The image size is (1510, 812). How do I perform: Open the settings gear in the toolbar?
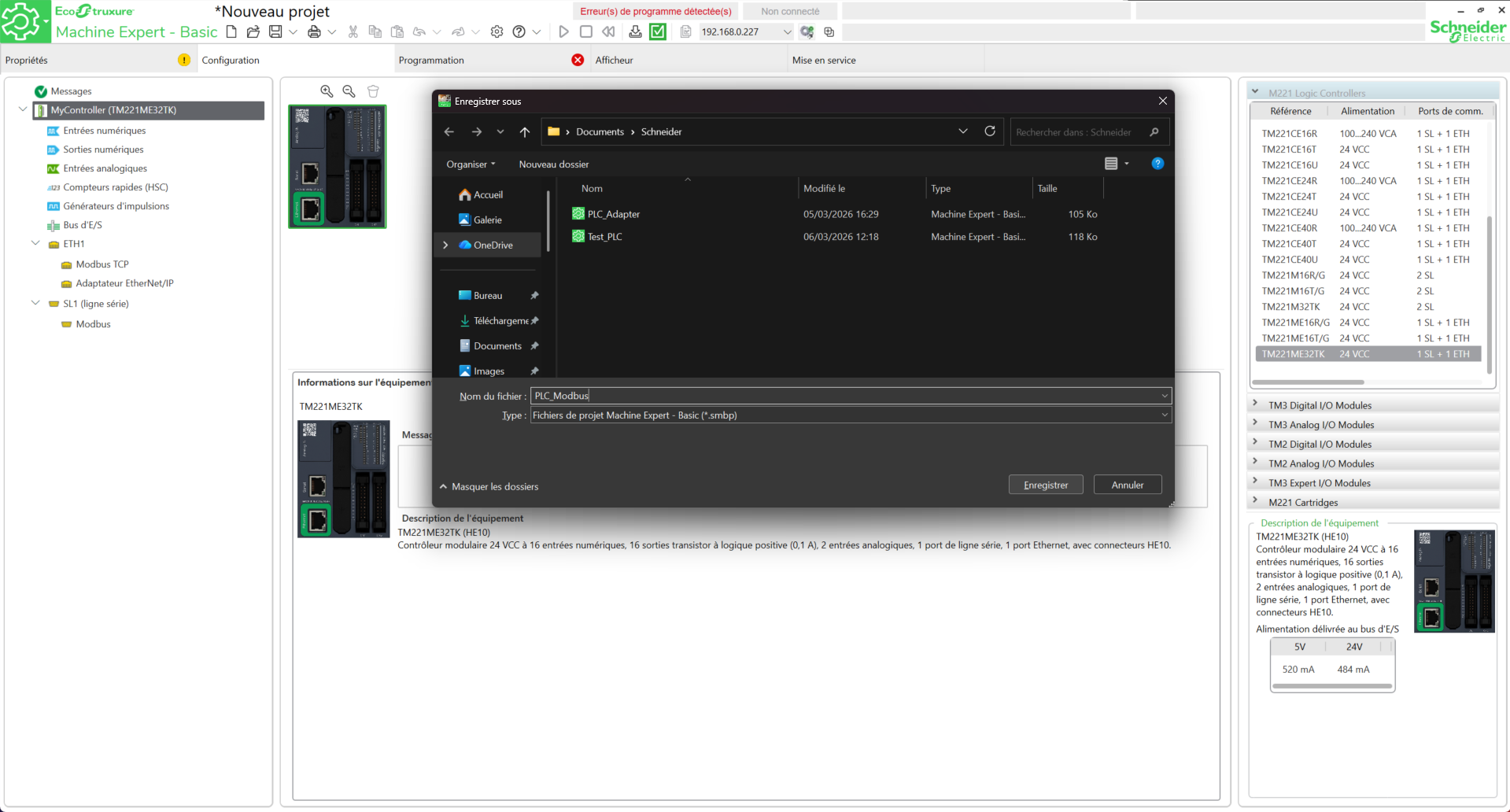[x=497, y=31]
